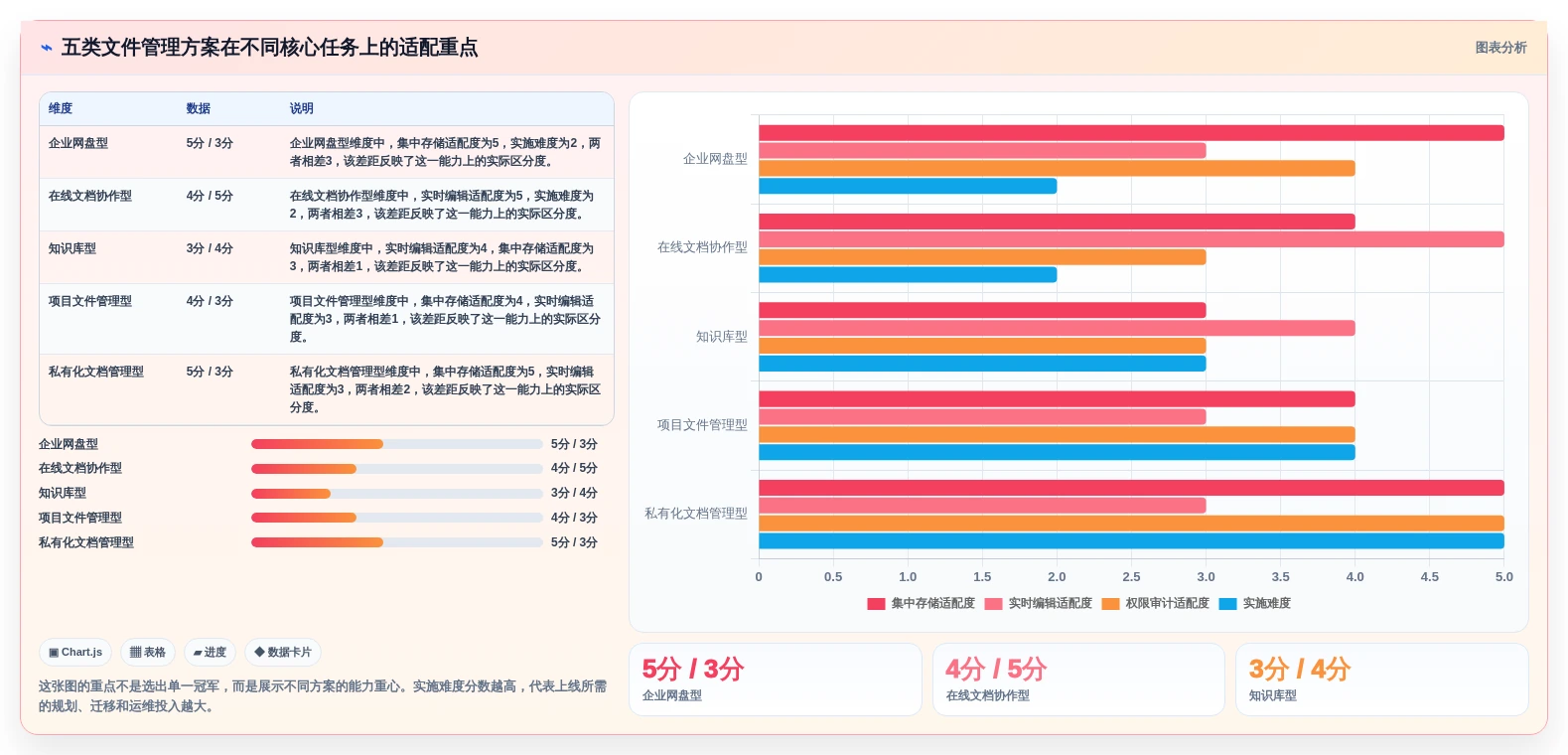This screenshot has width=1568, height=755.
Task: Click the 企业网盘型 chart axis label
Action: pos(715,159)
